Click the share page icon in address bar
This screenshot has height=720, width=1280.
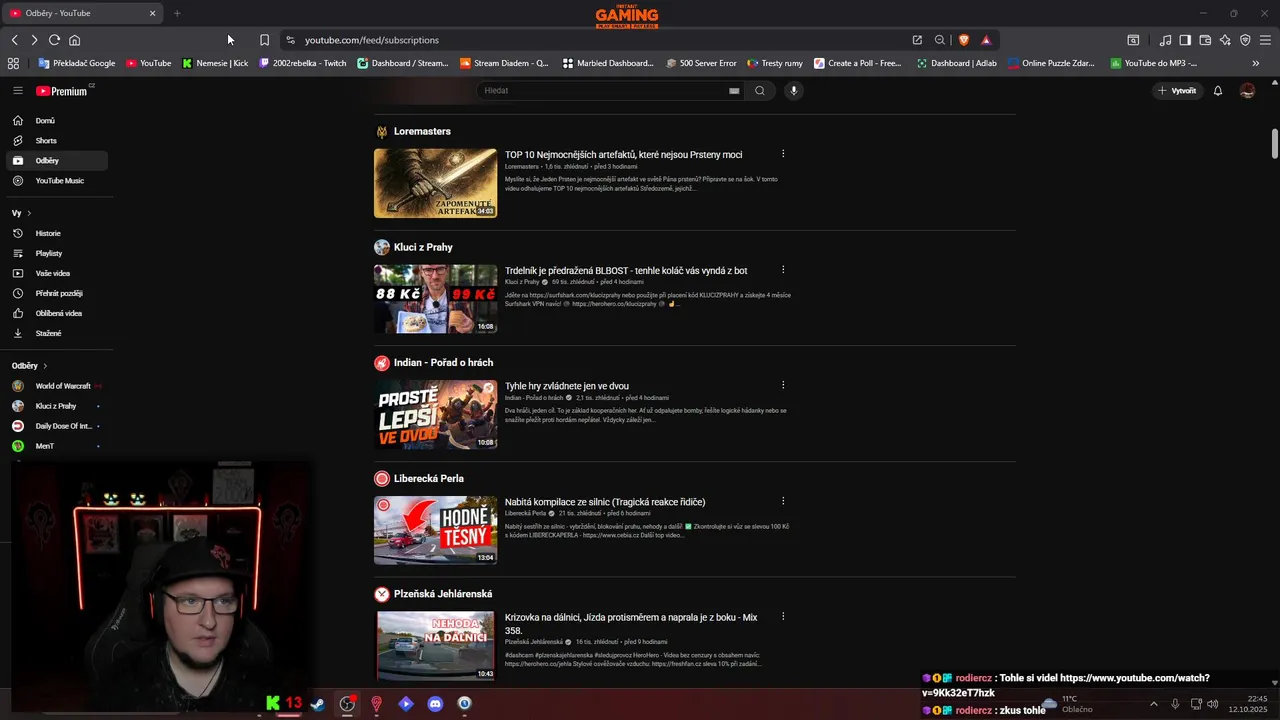pos(917,40)
